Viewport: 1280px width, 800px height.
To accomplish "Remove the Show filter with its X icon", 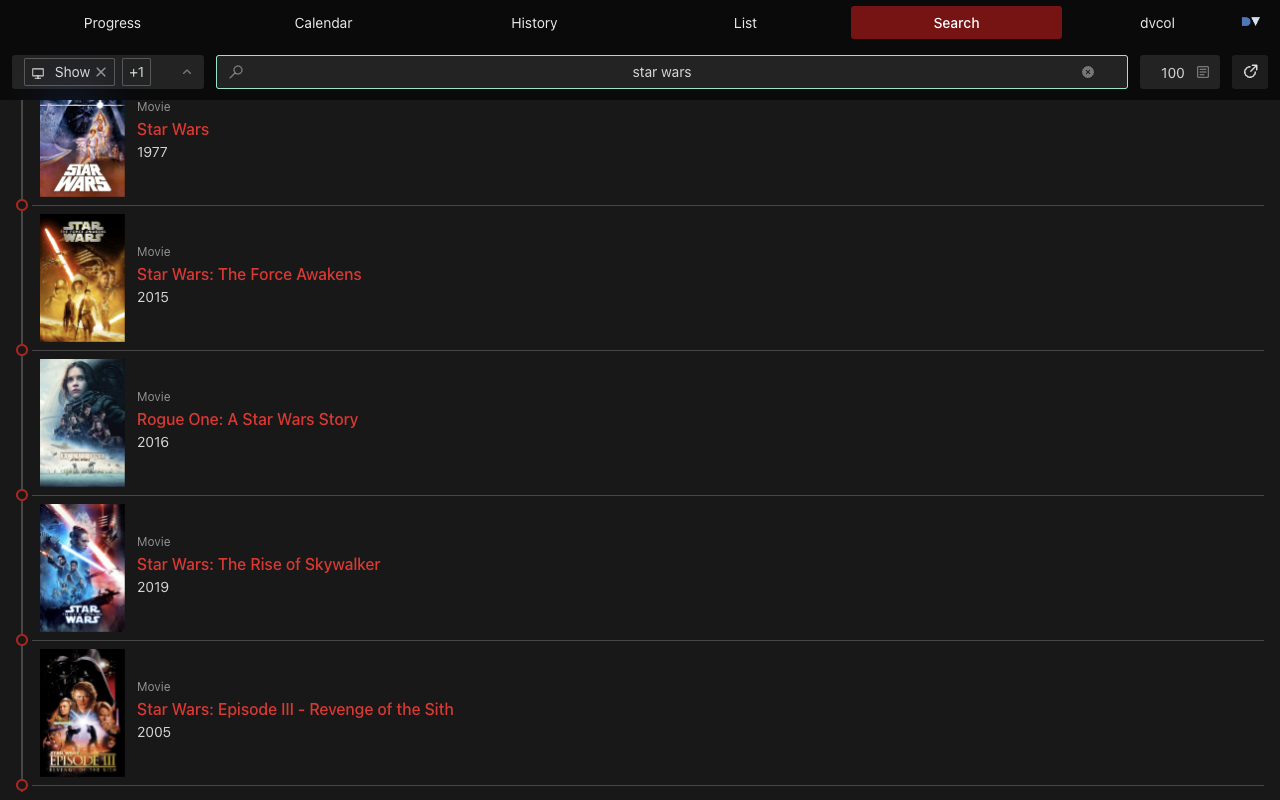I will 101,72.
